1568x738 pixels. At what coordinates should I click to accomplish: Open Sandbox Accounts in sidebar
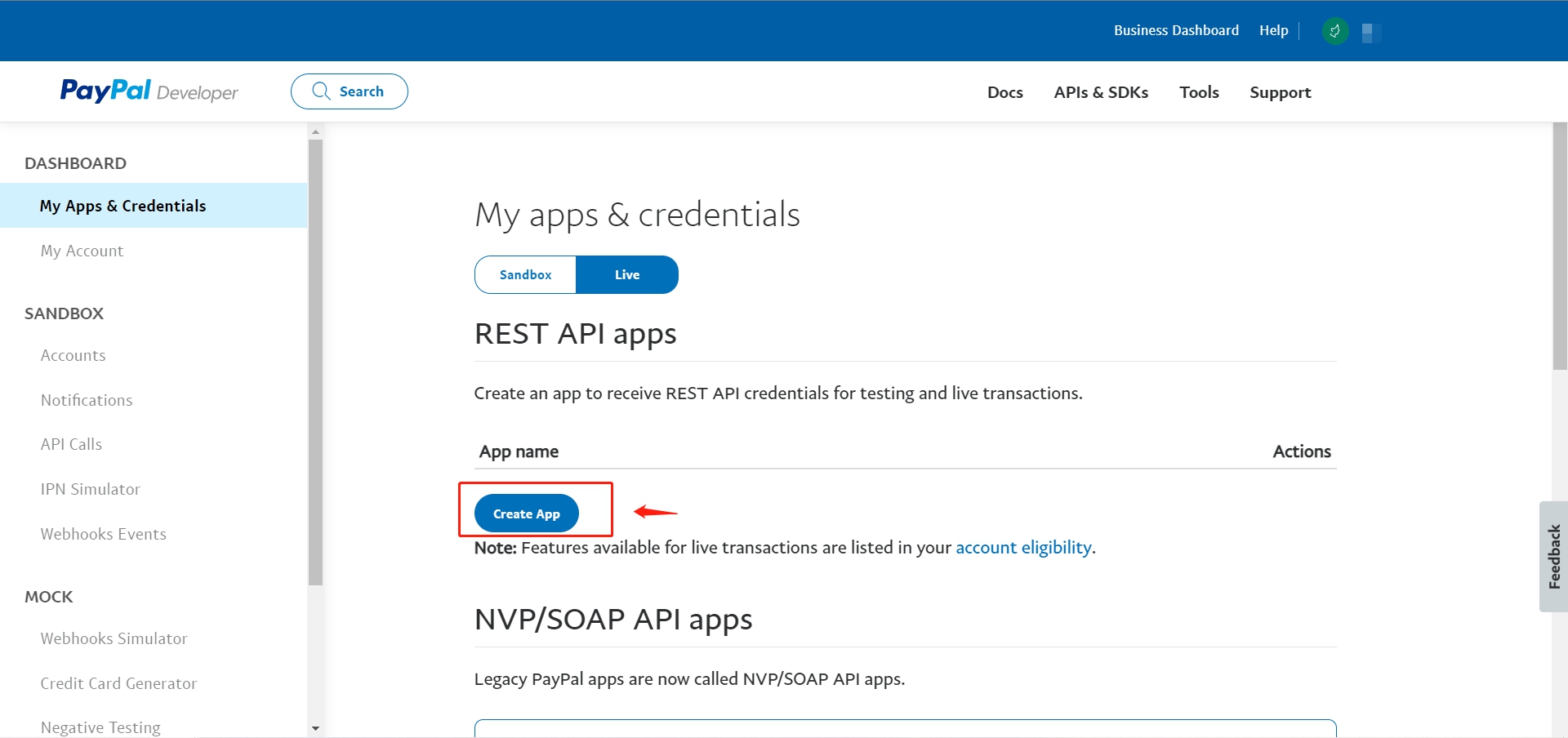click(x=73, y=355)
